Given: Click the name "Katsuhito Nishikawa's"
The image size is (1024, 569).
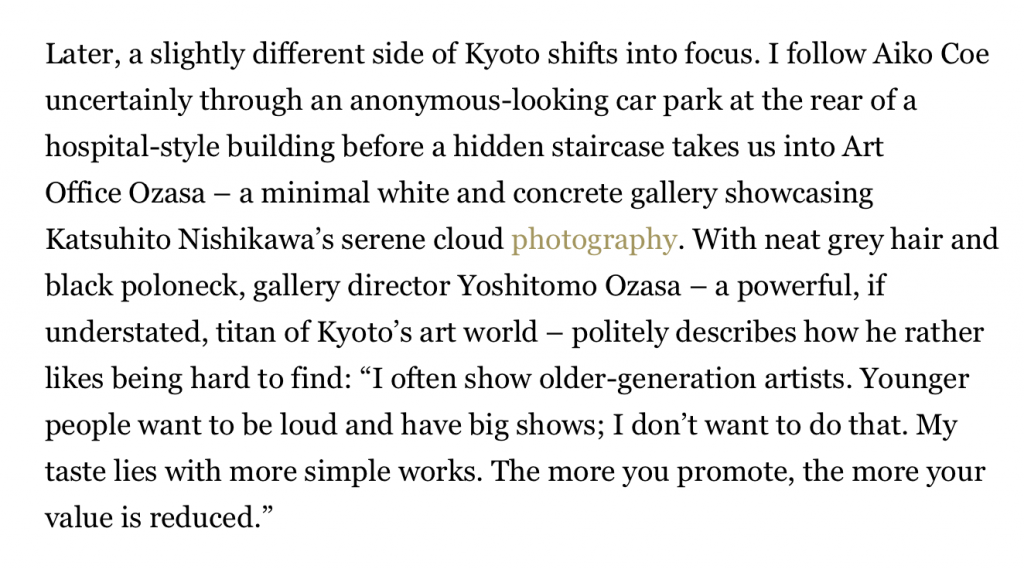Looking at the screenshot, I should pyautogui.click(x=189, y=240).
